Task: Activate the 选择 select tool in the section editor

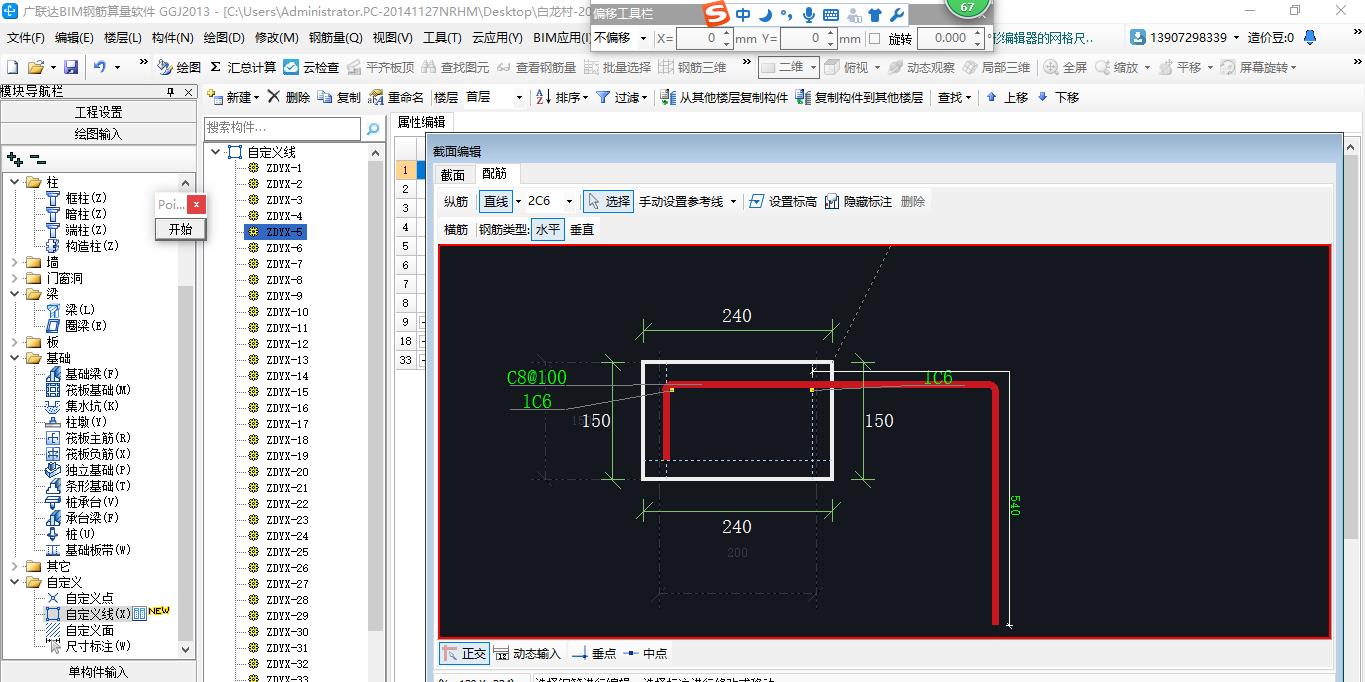Action: pos(608,201)
